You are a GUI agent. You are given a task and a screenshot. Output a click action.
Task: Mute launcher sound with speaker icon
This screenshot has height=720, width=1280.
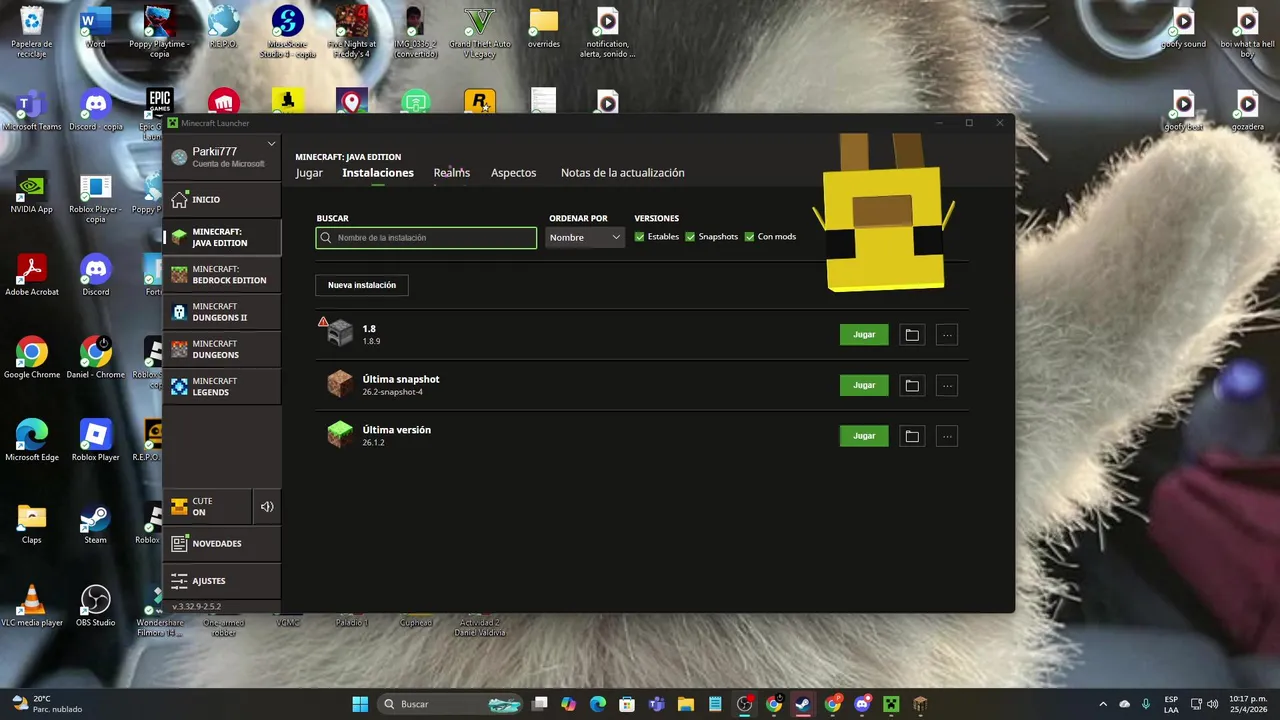pos(267,507)
